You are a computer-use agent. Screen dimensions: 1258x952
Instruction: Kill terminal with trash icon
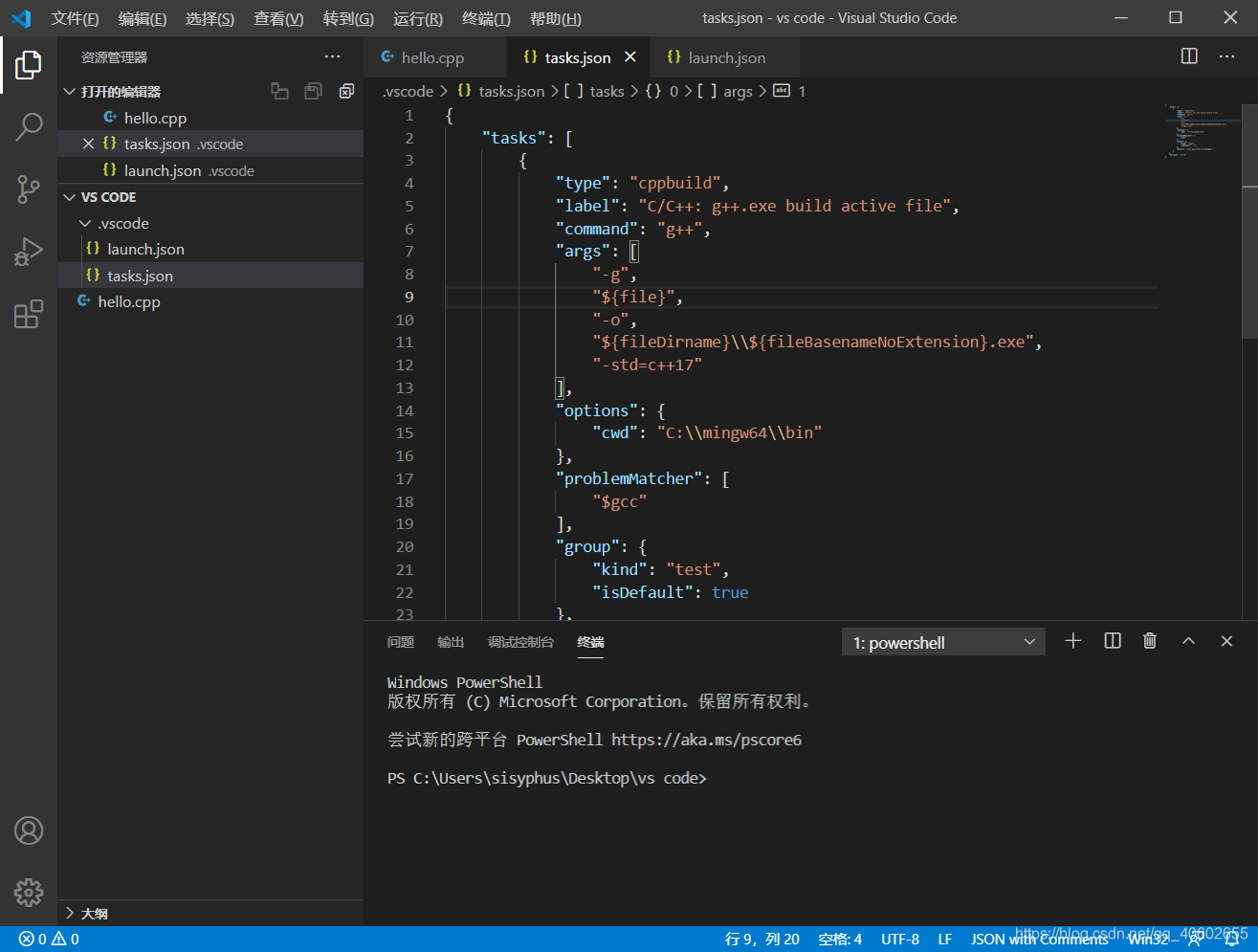[1150, 641]
